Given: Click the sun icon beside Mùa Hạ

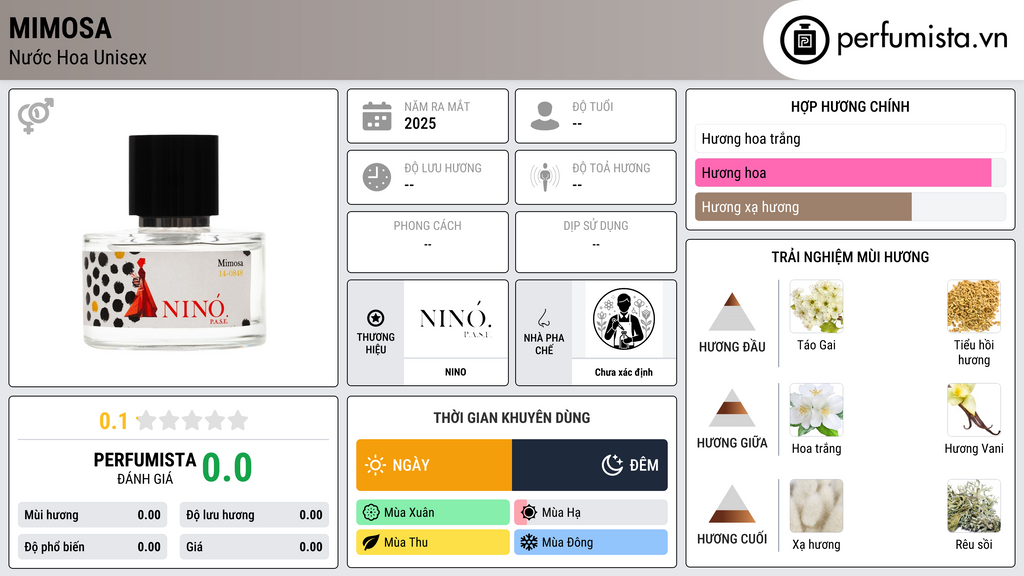Looking at the screenshot, I should click(x=529, y=513).
